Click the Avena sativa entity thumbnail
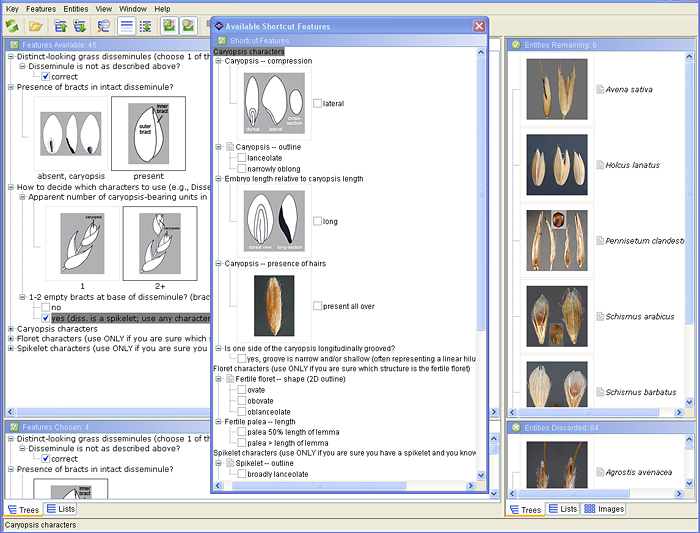Viewport: 700px width, 533px height. coord(557,89)
